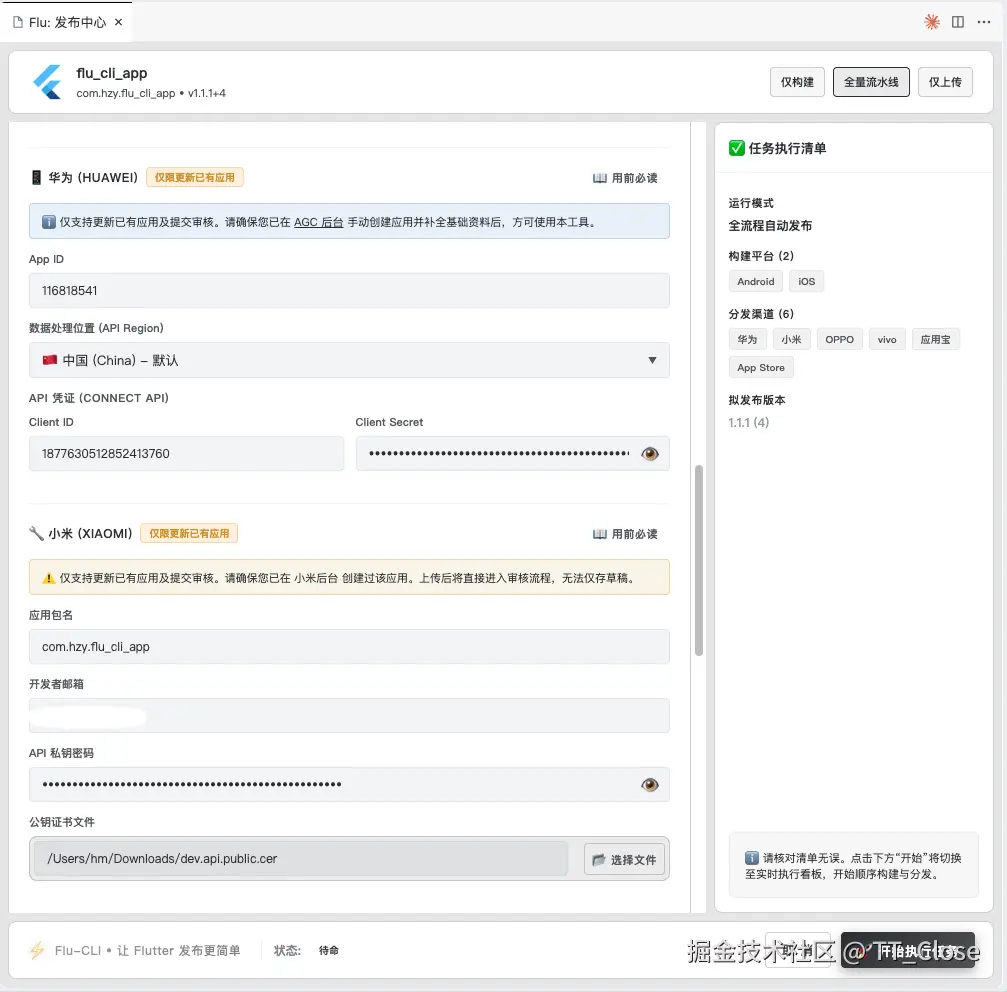Click the 应用包名 input field

pos(349,647)
